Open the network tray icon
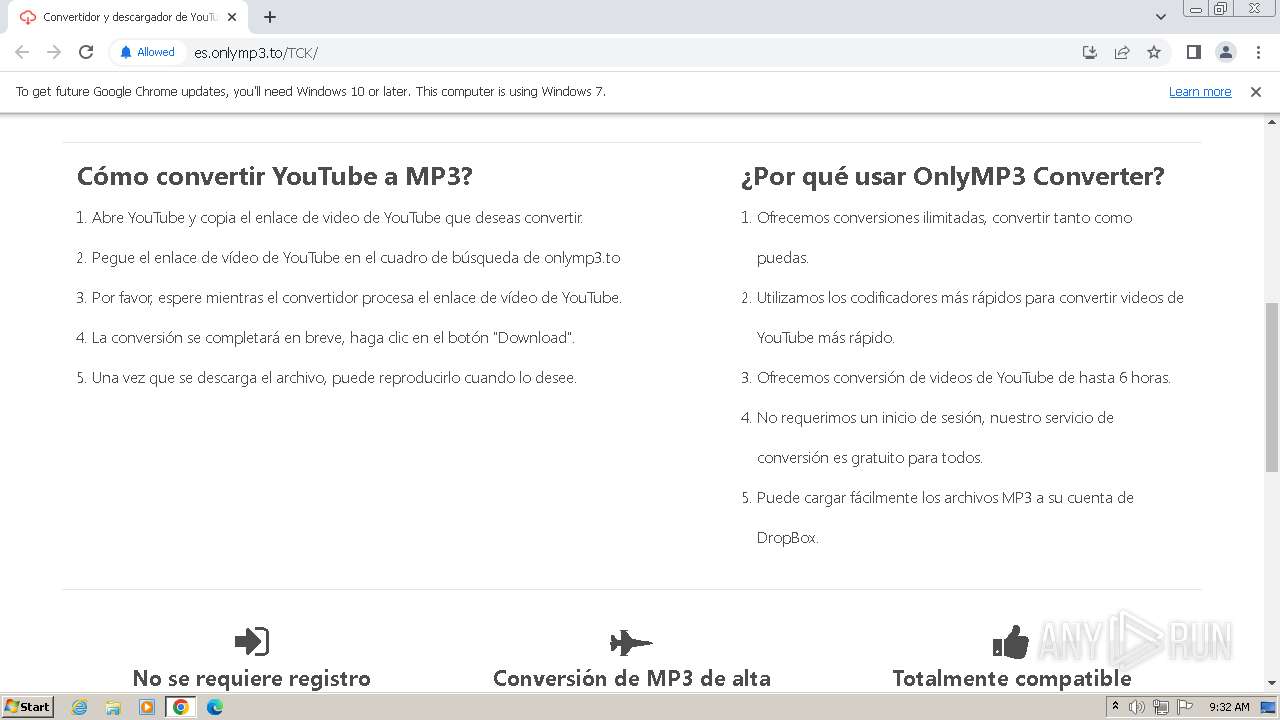 coord(1161,707)
